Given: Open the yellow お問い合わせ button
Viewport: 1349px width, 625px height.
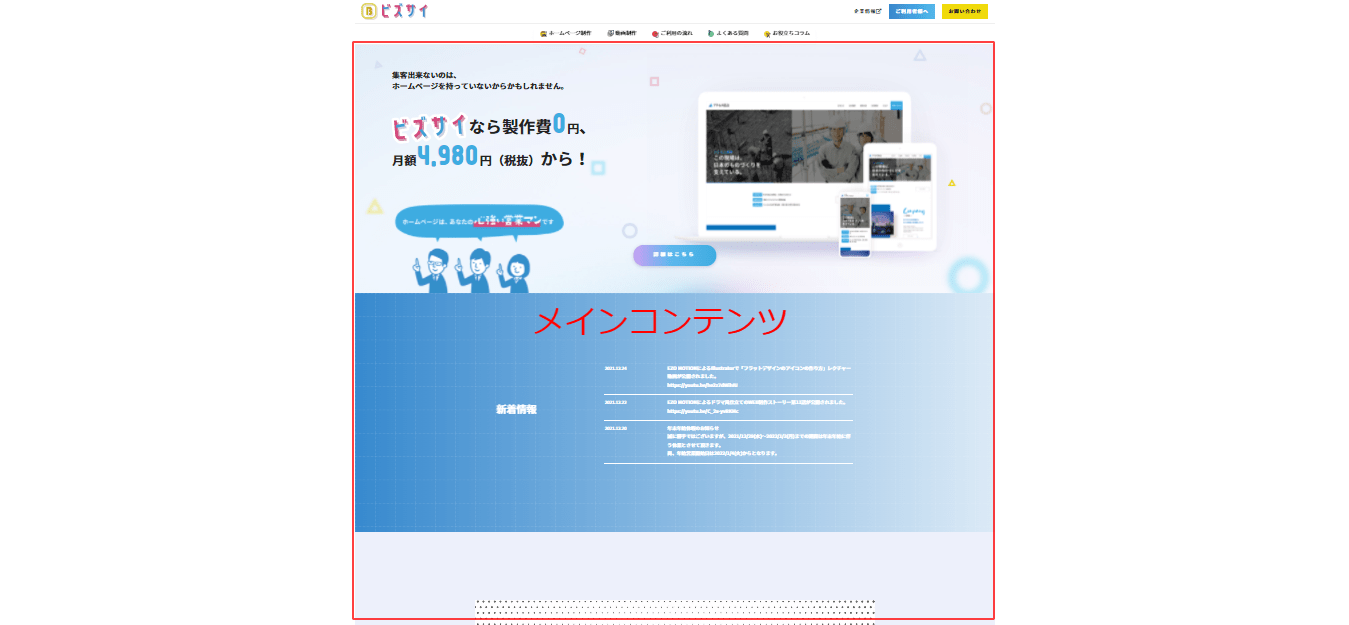Looking at the screenshot, I should (965, 12).
